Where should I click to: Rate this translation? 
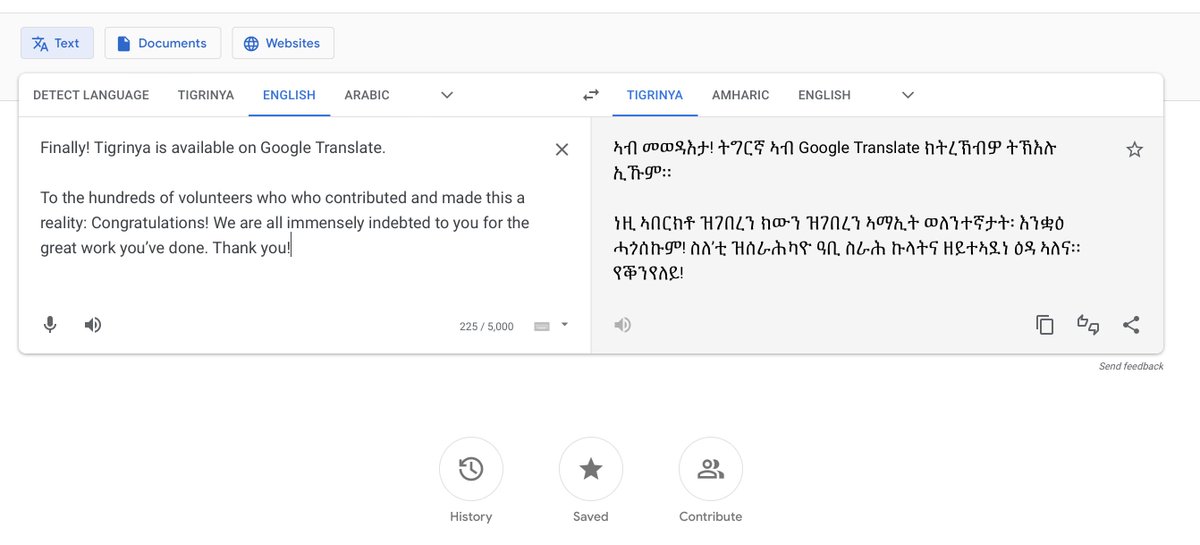pos(1088,324)
